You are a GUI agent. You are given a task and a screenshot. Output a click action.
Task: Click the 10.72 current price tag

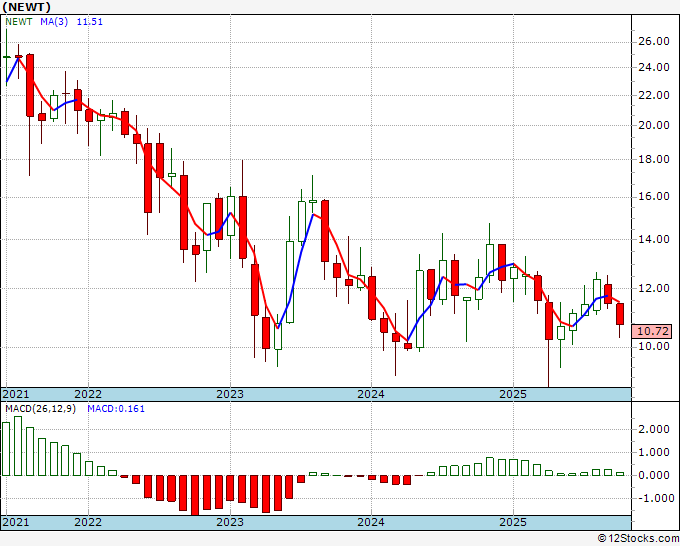(652, 331)
